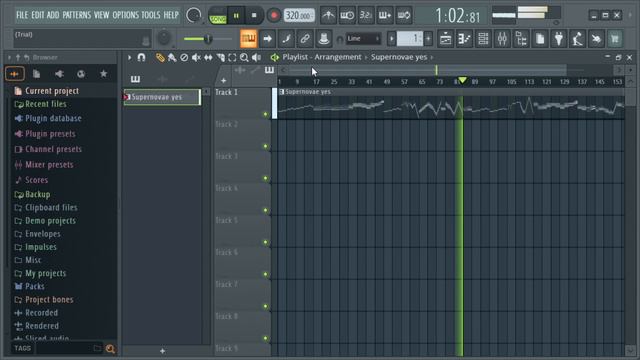Viewport: 640px width, 360px height.
Task: Toggle the playlist magnet snap icon
Action: click(x=141, y=58)
